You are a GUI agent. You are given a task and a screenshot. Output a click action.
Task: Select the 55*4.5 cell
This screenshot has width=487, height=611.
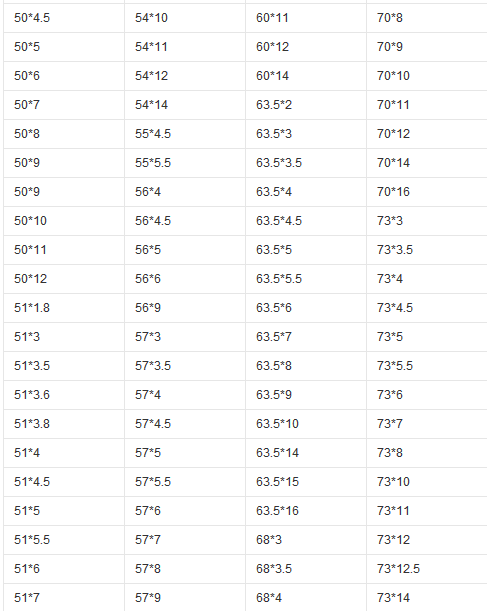pos(185,134)
